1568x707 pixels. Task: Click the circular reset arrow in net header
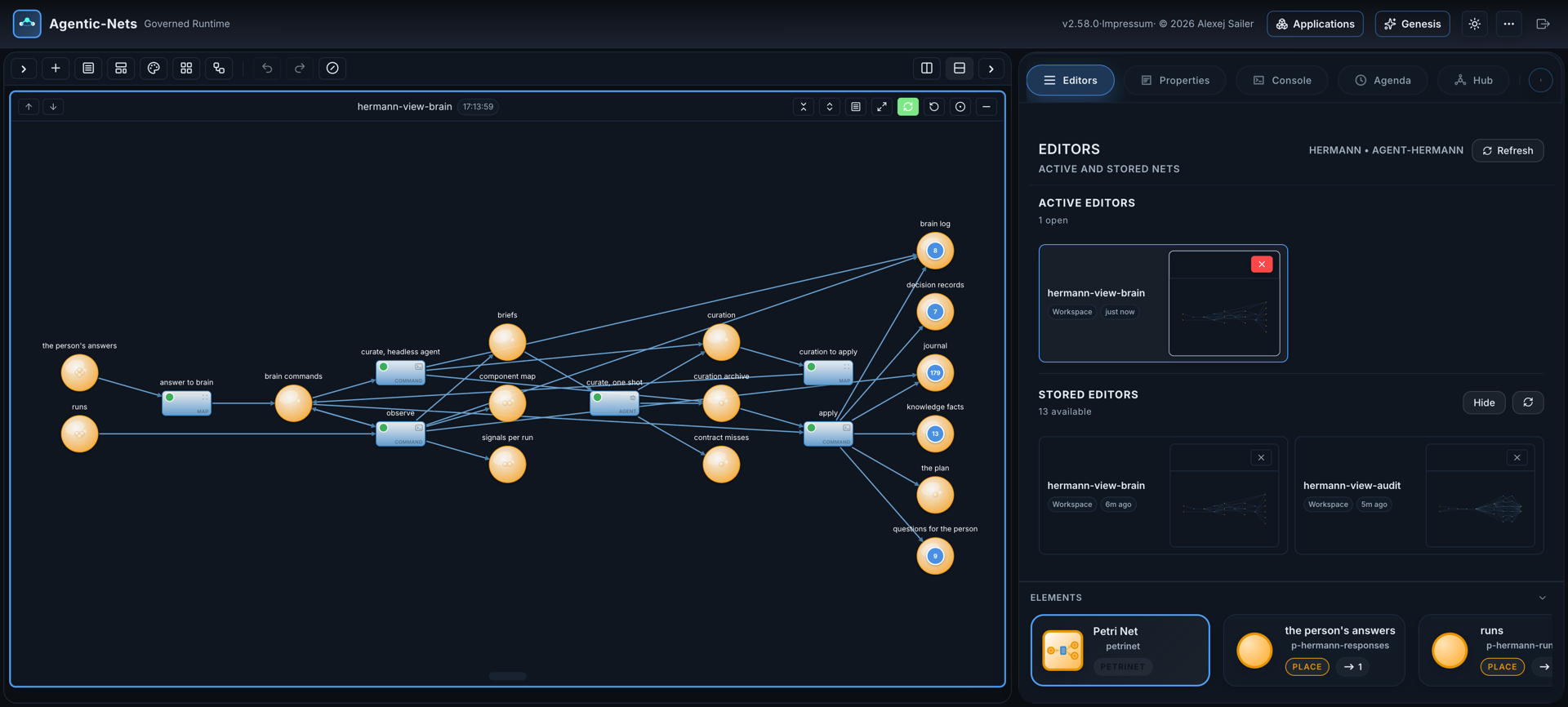[934, 107]
